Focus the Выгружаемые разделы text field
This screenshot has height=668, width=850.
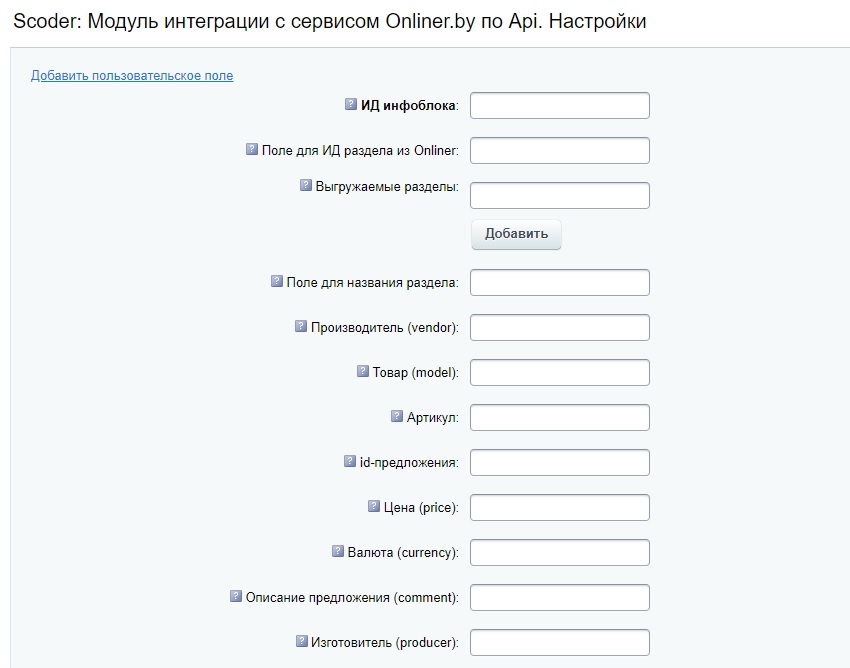point(559,194)
